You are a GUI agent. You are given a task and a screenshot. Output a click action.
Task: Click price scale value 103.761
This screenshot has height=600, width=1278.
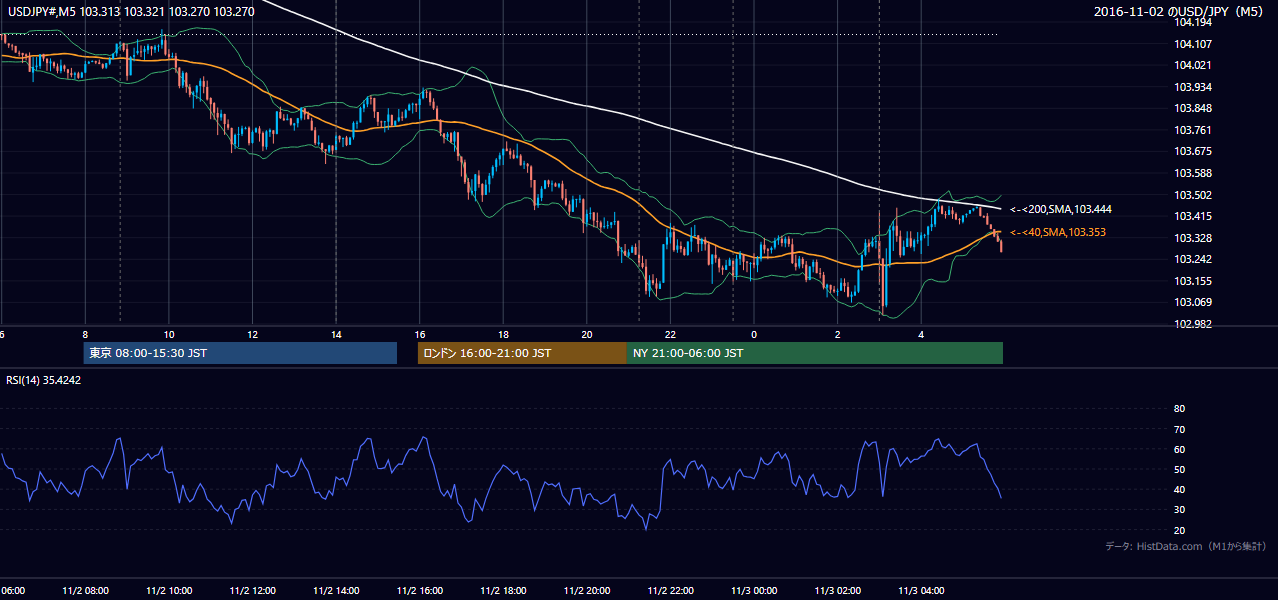pyautogui.click(x=1193, y=130)
